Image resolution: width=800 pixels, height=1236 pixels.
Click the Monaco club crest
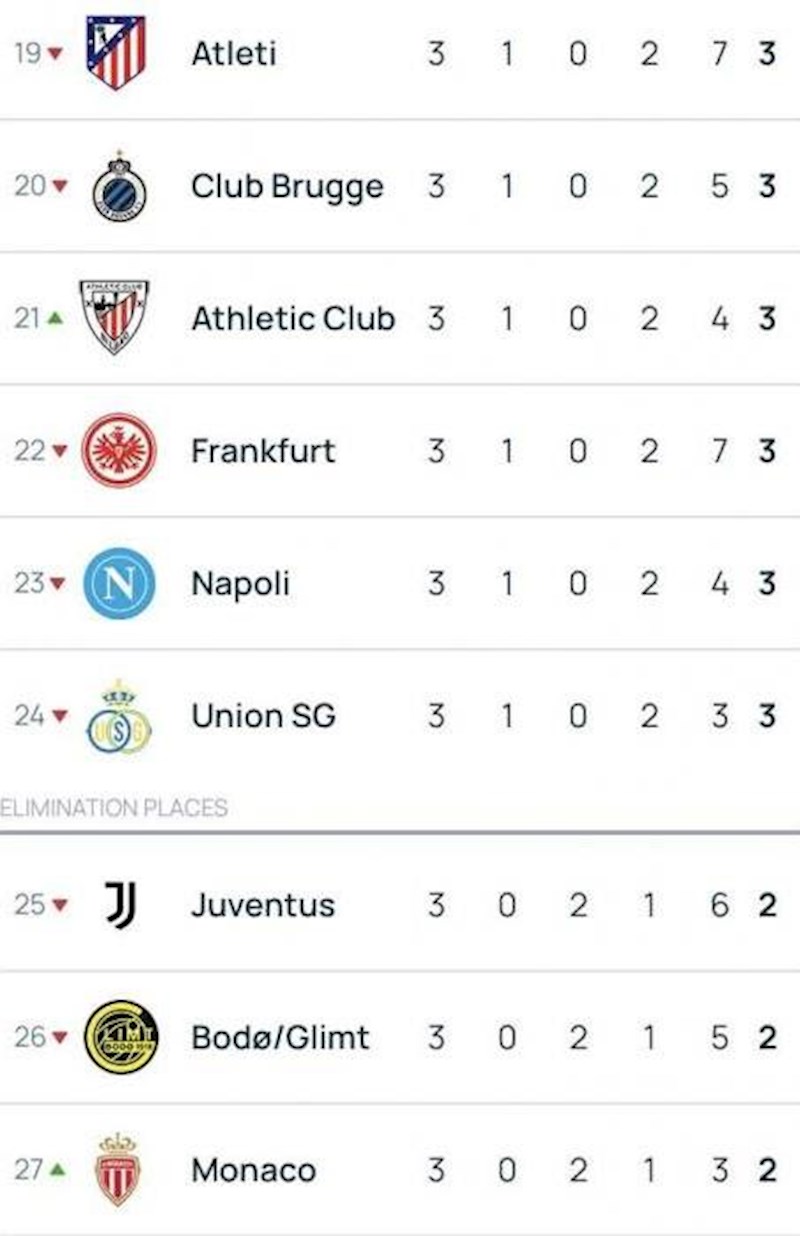[118, 1169]
